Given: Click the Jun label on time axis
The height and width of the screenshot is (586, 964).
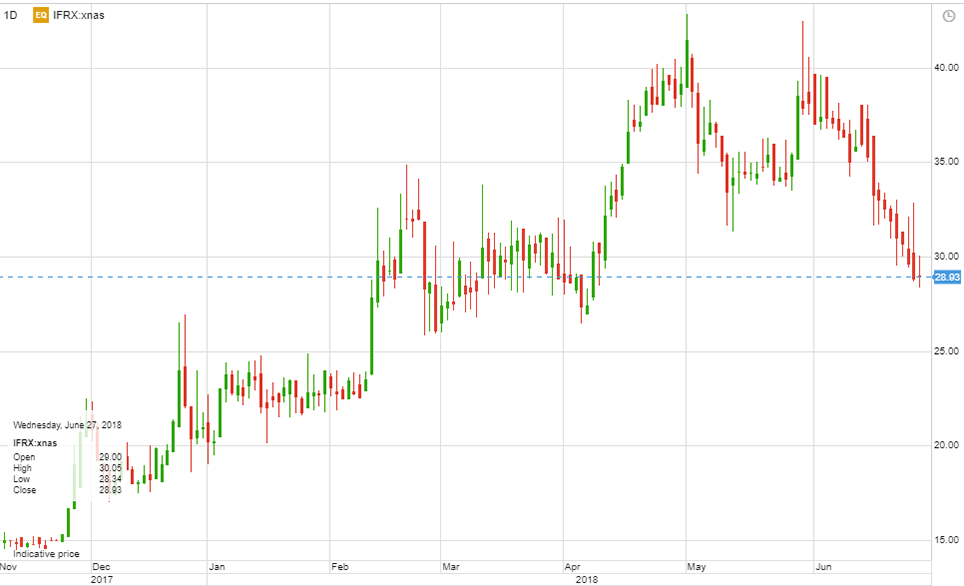Looking at the screenshot, I should (x=823, y=566).
